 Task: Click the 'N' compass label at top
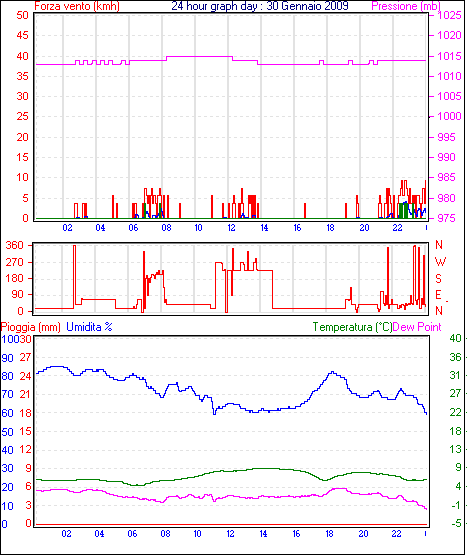click(439, 245)
